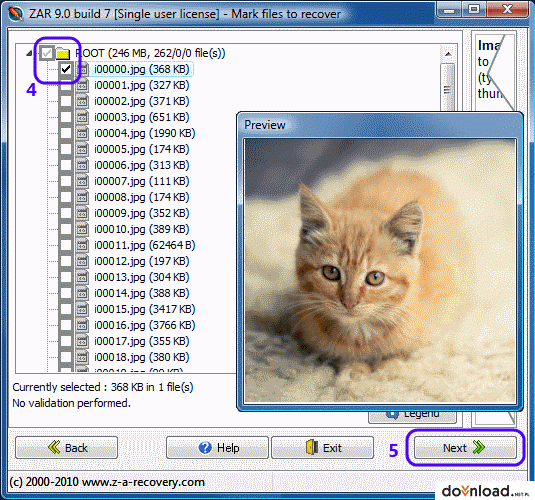This screenshot has height=500, width=535.
Task: Click the i00015.jpg image file icon
Action: (82, 309)
